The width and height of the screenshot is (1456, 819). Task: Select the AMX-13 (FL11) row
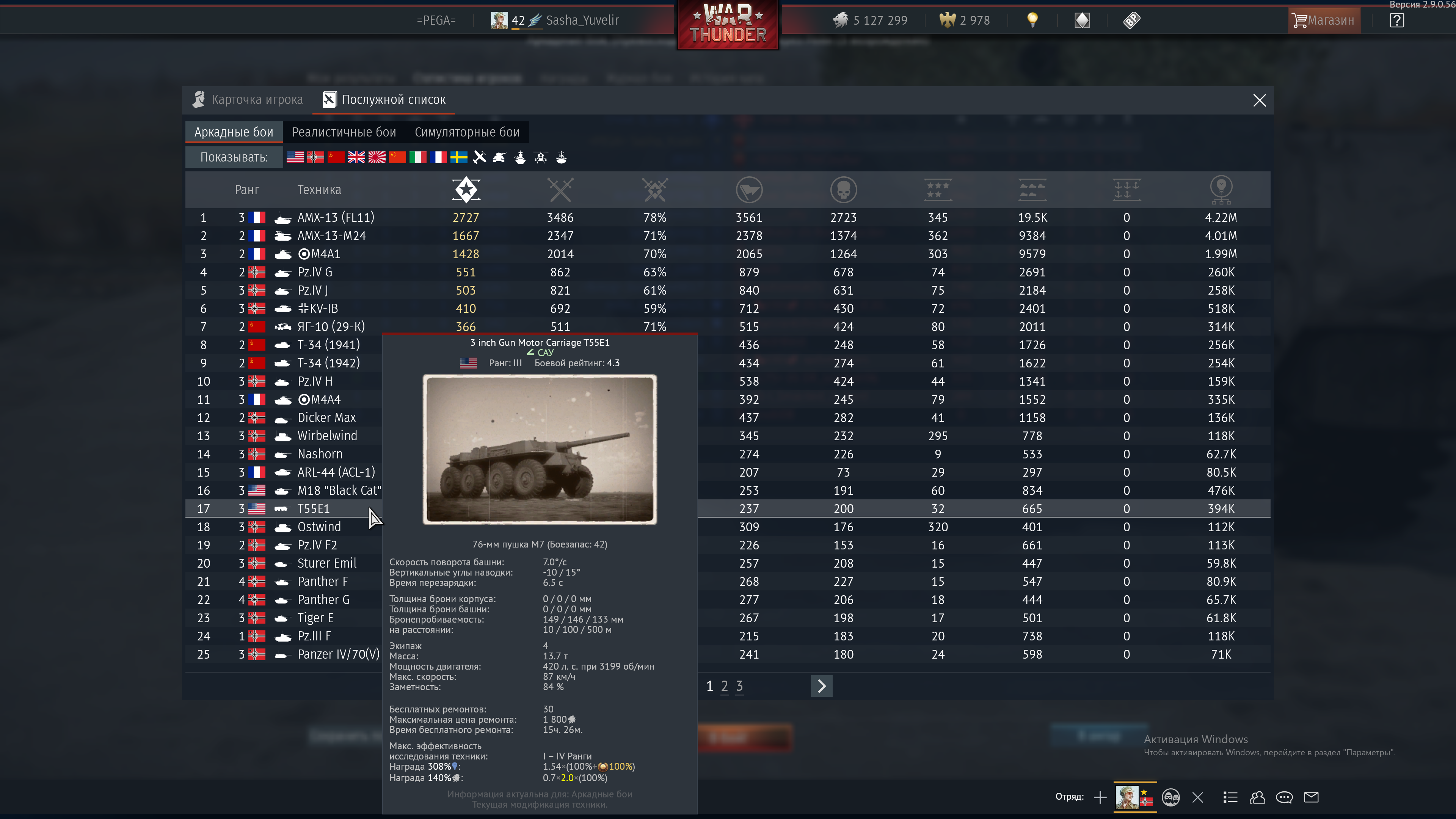728,218
